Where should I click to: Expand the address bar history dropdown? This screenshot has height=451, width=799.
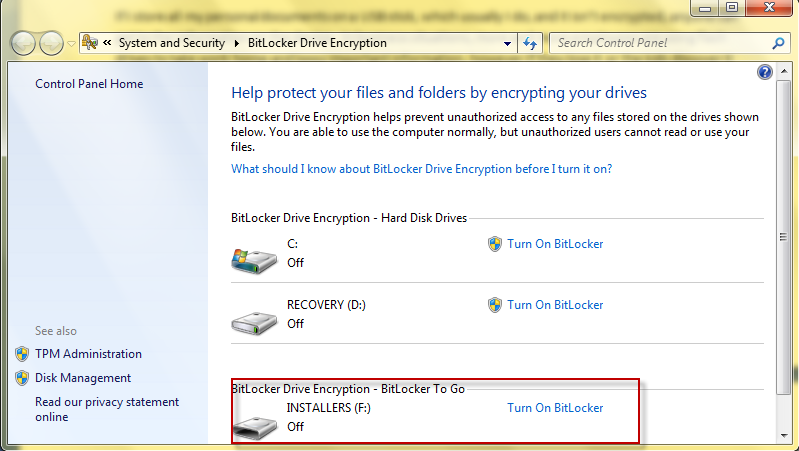point(507,43)
